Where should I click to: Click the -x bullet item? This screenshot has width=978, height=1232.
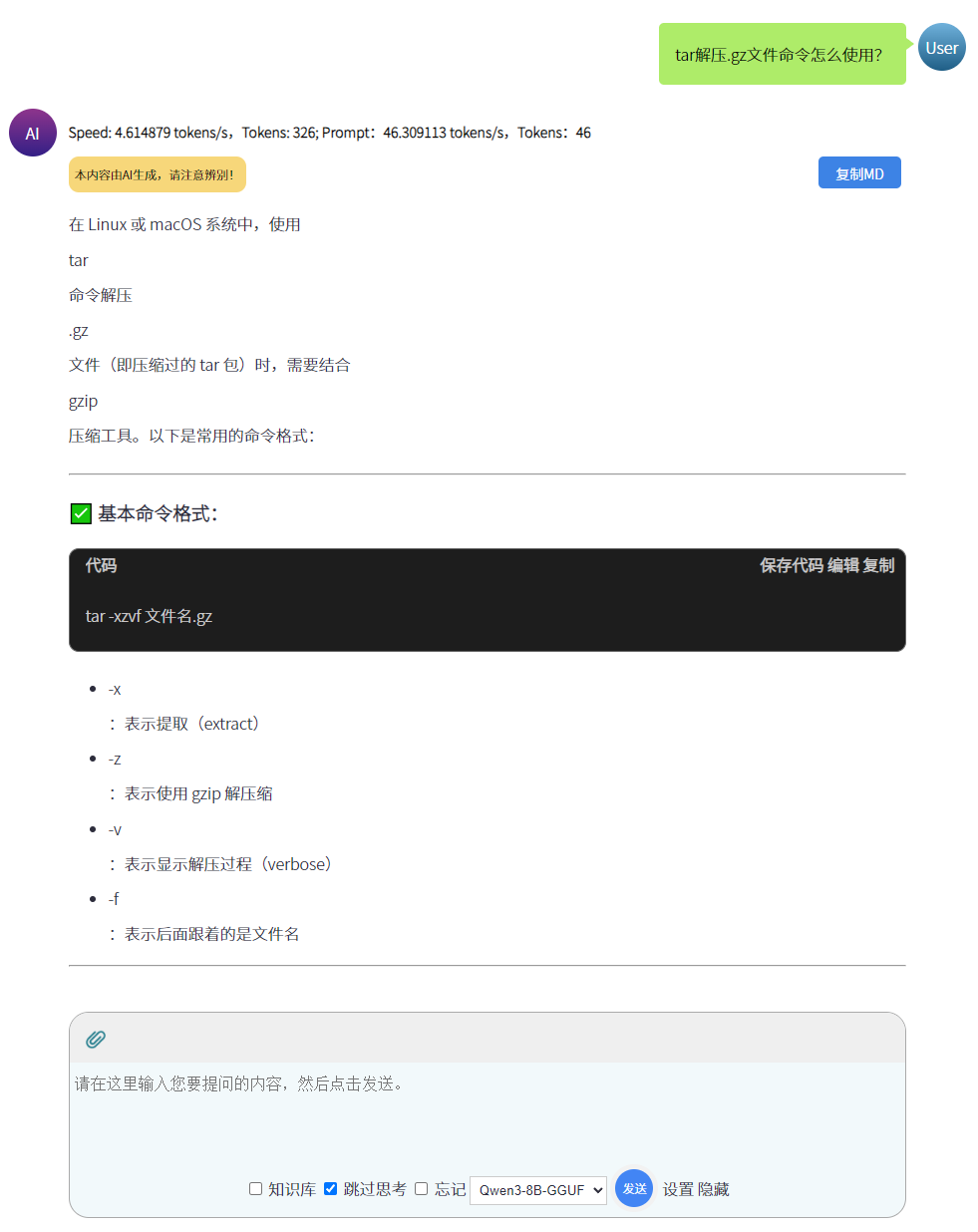point(115,689)
